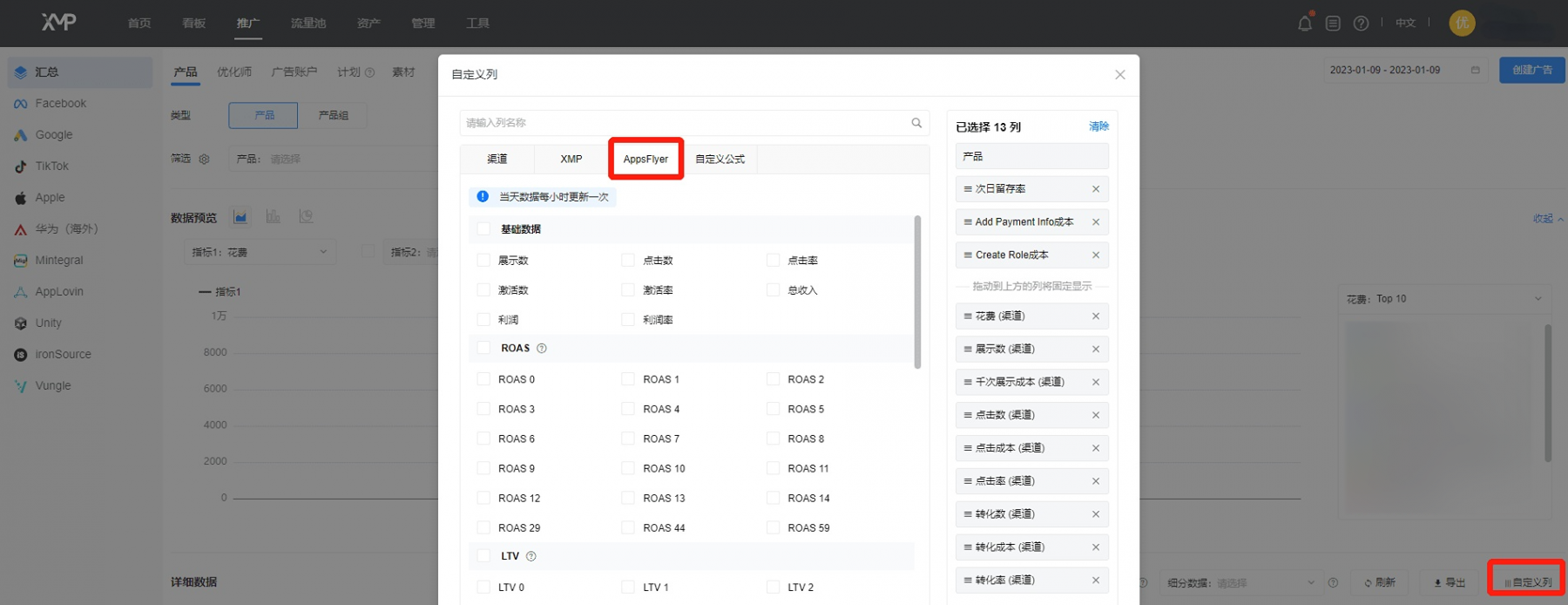The width and height of the screenshot is (1568, 605).
Task: Click the 导出 export button
Action: click(x=1450, y=582)
